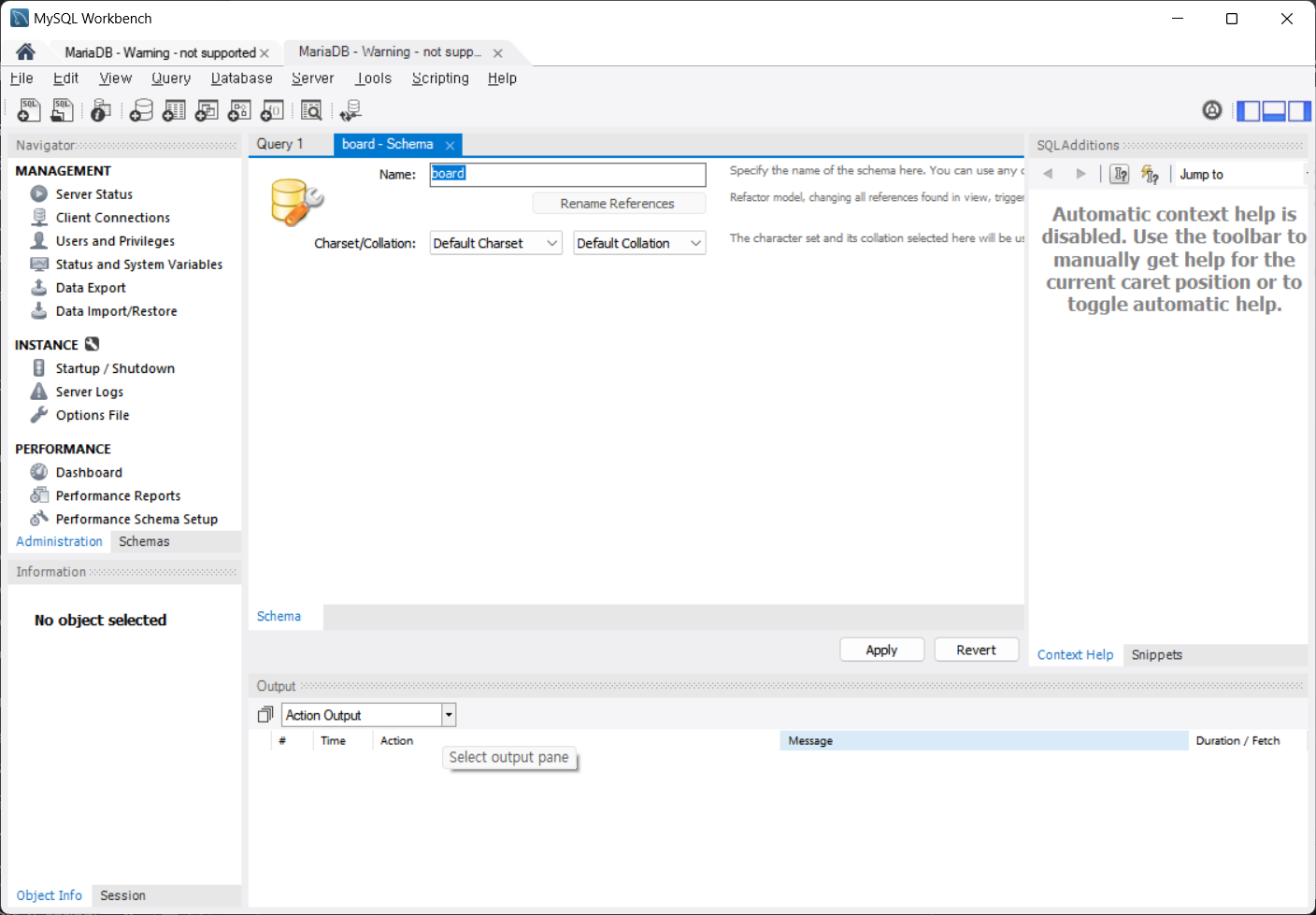The height and width of the screenshot is (915, 1316).
Task: Open the Default Charset dropdown
Action: pos(495,243)
